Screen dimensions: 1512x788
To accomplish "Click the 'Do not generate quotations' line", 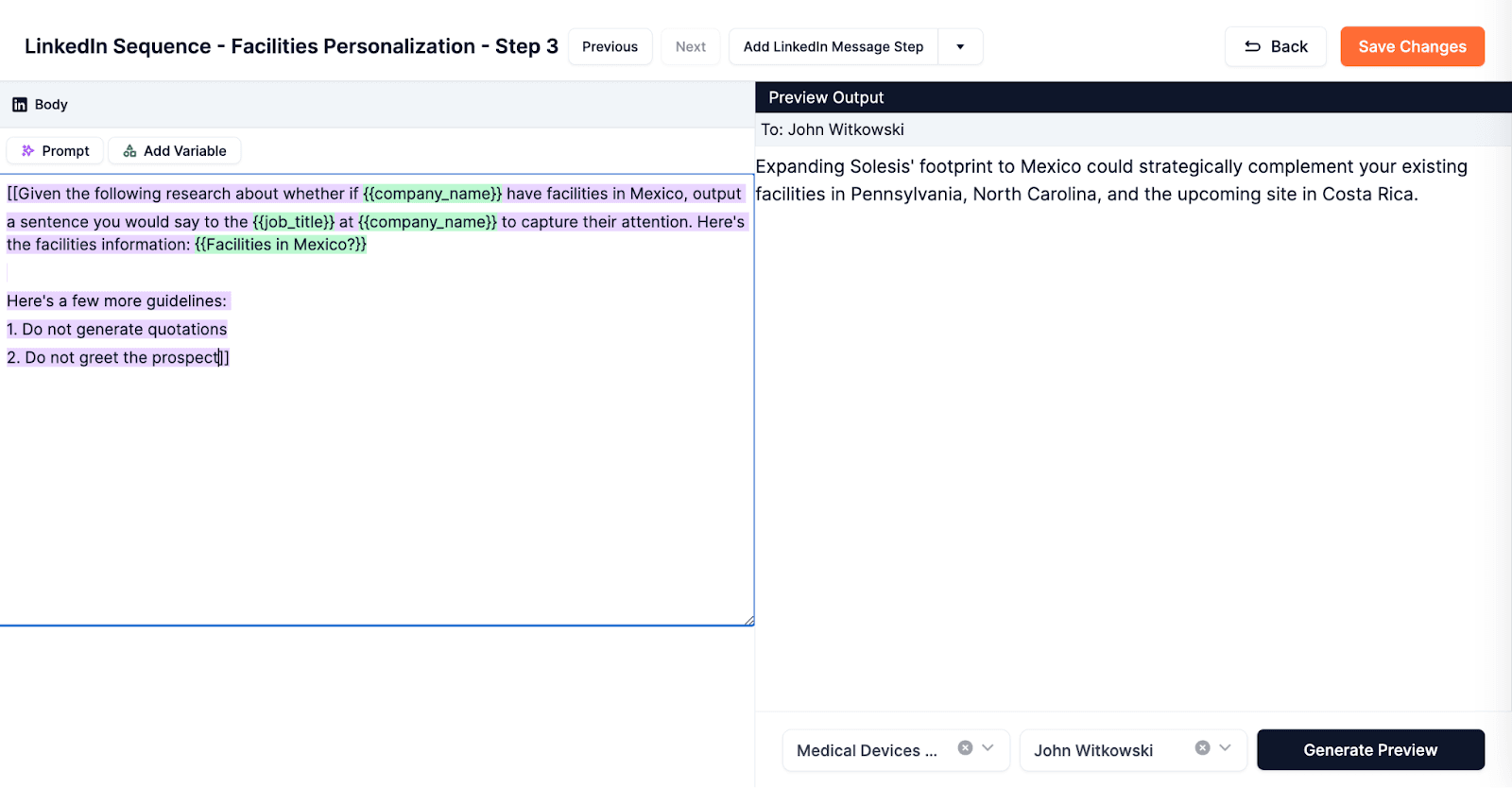I will (117, 330).
